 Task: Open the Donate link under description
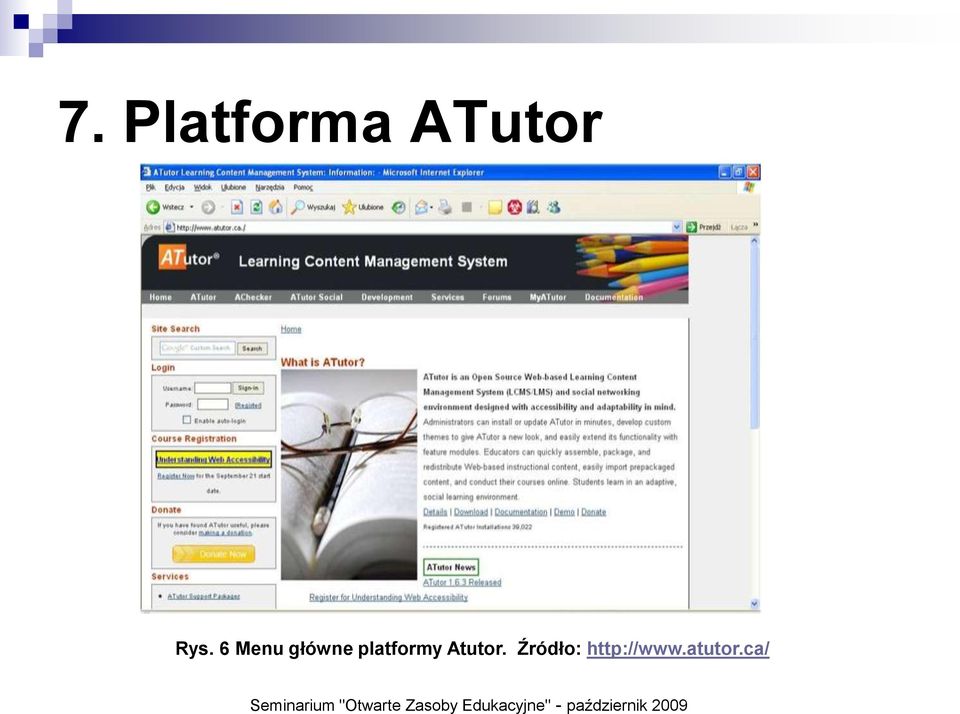(593, 512)
